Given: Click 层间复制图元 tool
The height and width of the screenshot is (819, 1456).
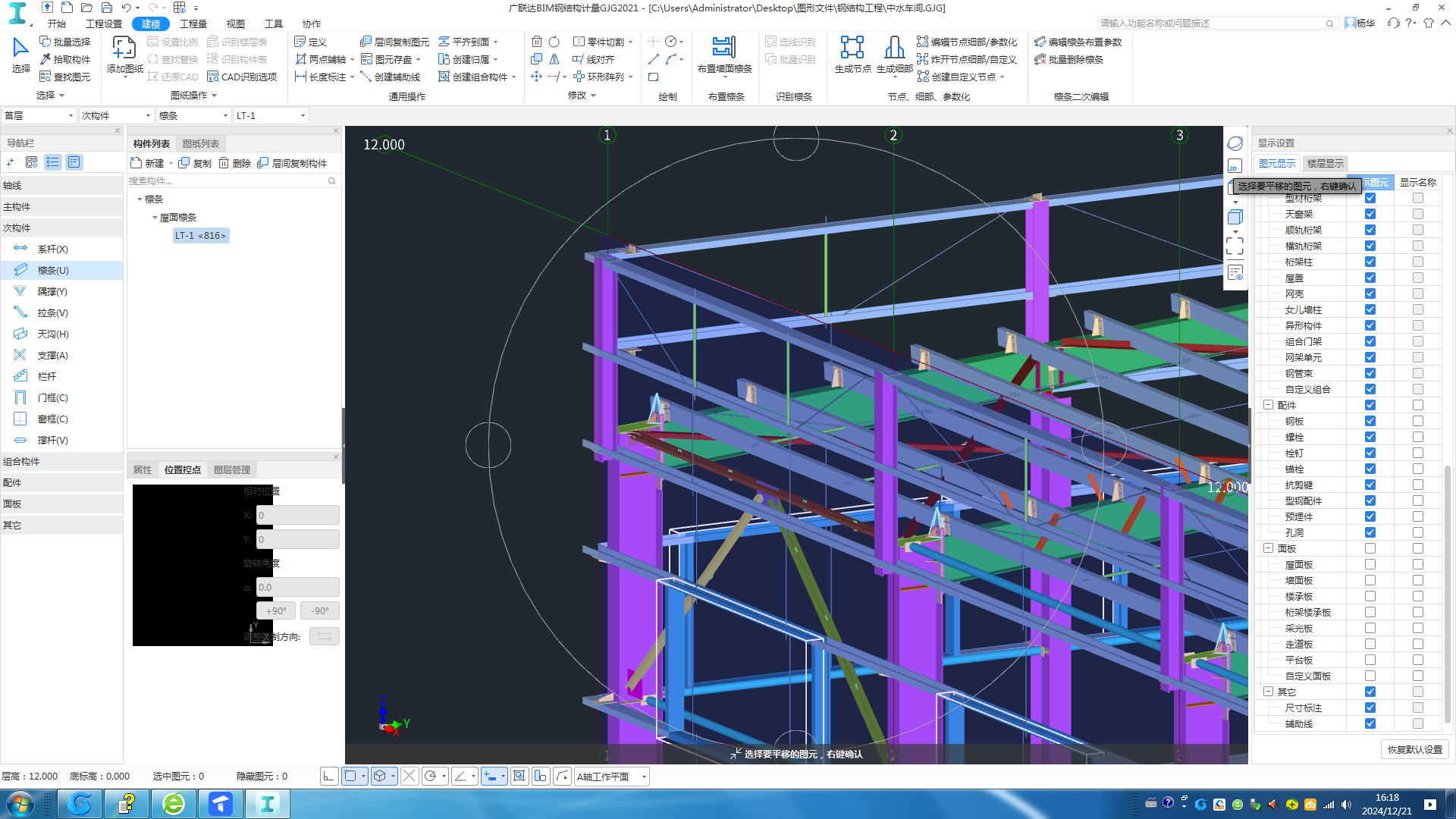Looking at the screenshot, I should 394,42.
